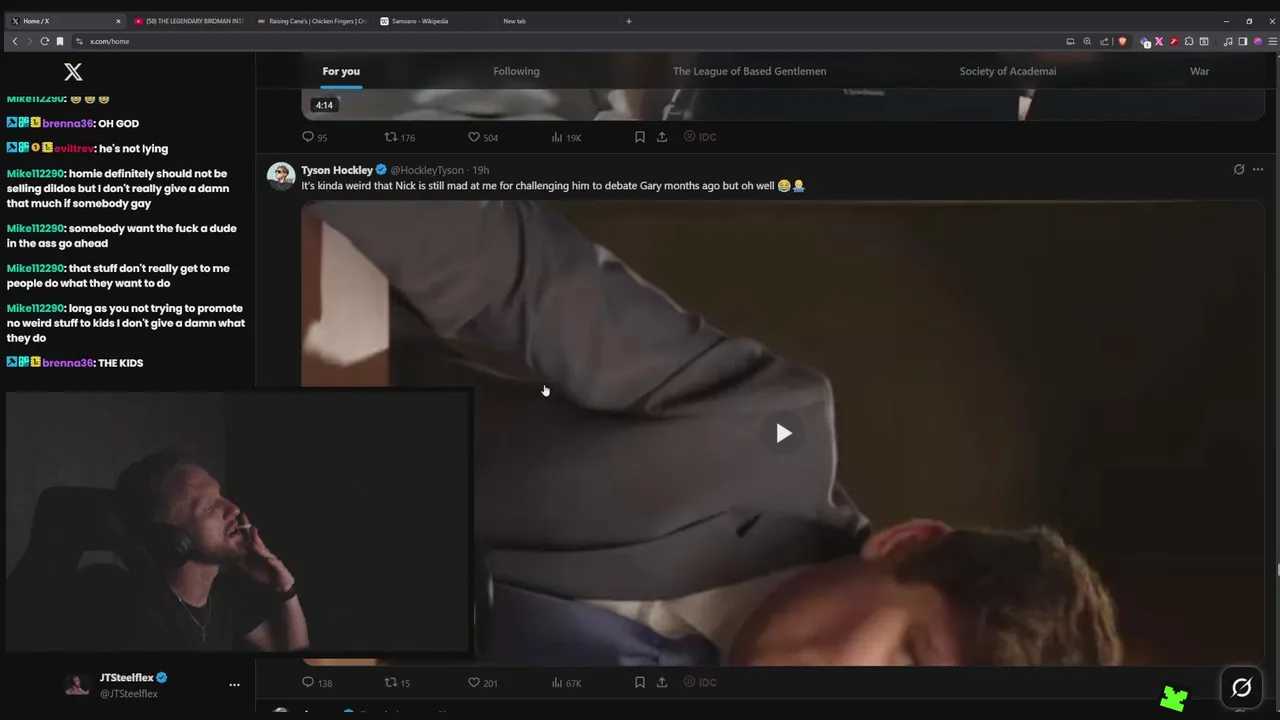Toggle the browser sidebar panel icon

[1243, 41]
